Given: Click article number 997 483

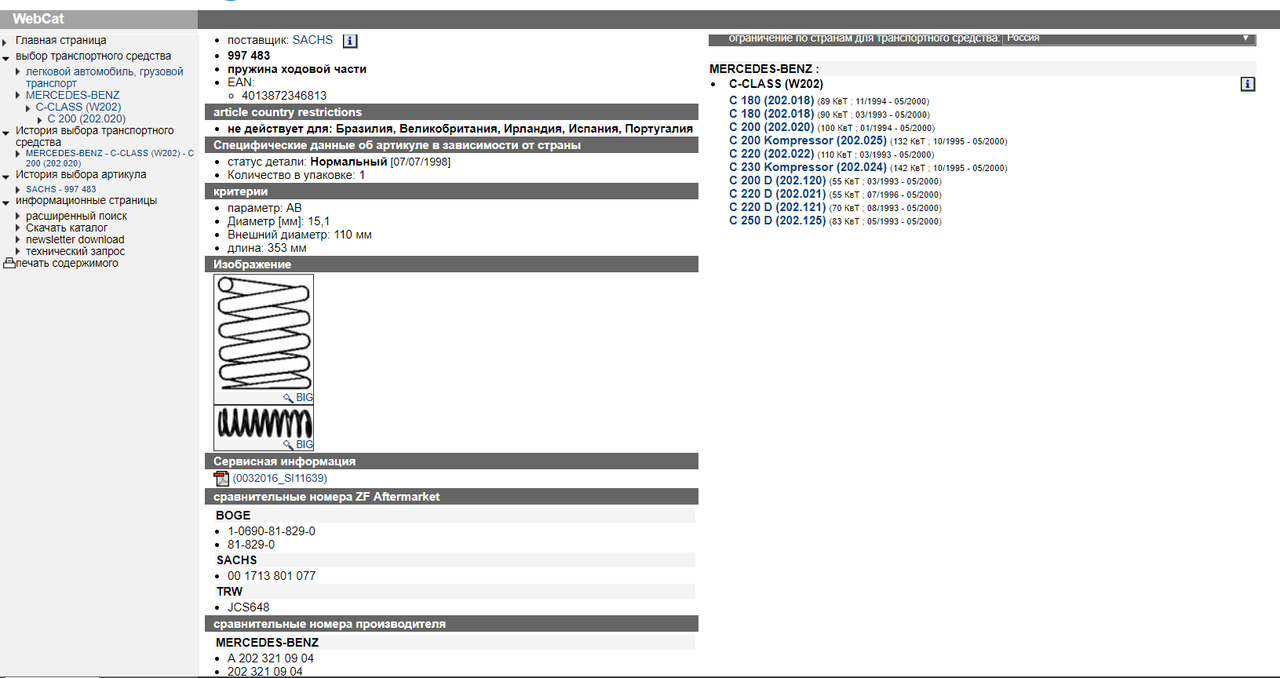Looking at the screenshot, I should (249, 56).
